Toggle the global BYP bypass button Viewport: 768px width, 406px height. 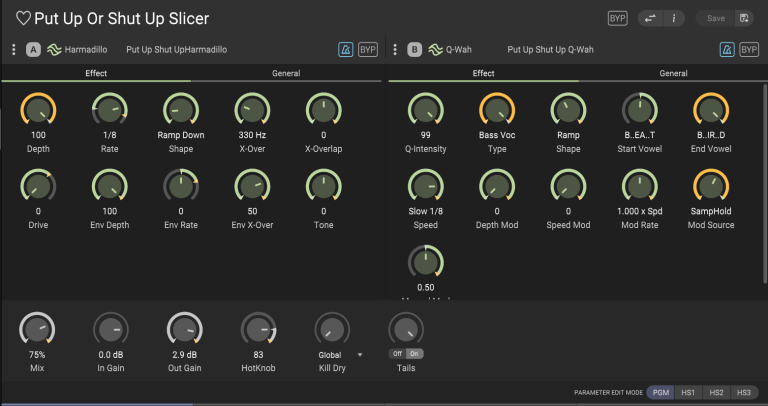tap(617, 19)
